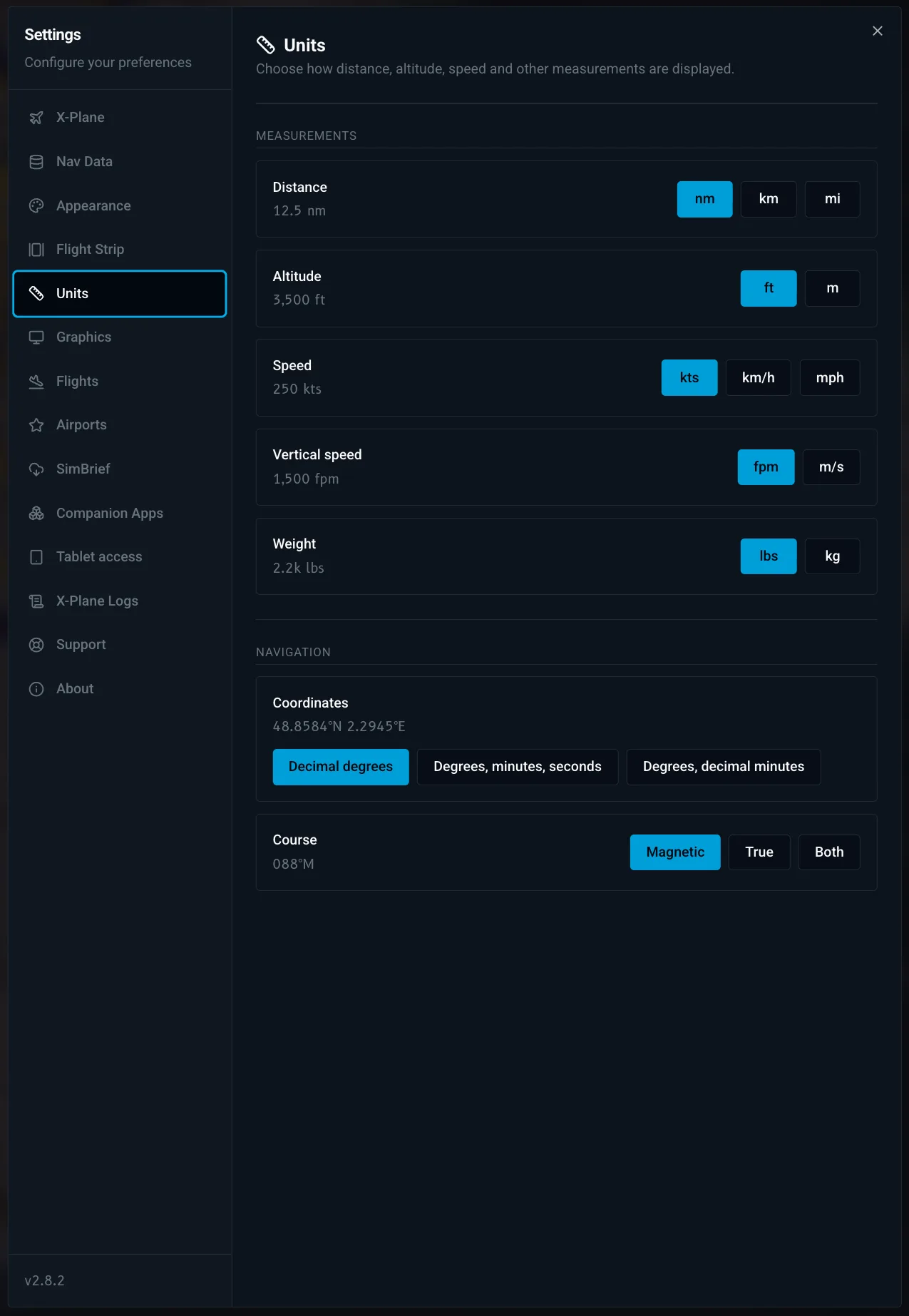The height and width of the screenshot is (1316, 909).
Task: Go to Flight Strip settings
Action: pyautogui.click(x=120, y=250)
